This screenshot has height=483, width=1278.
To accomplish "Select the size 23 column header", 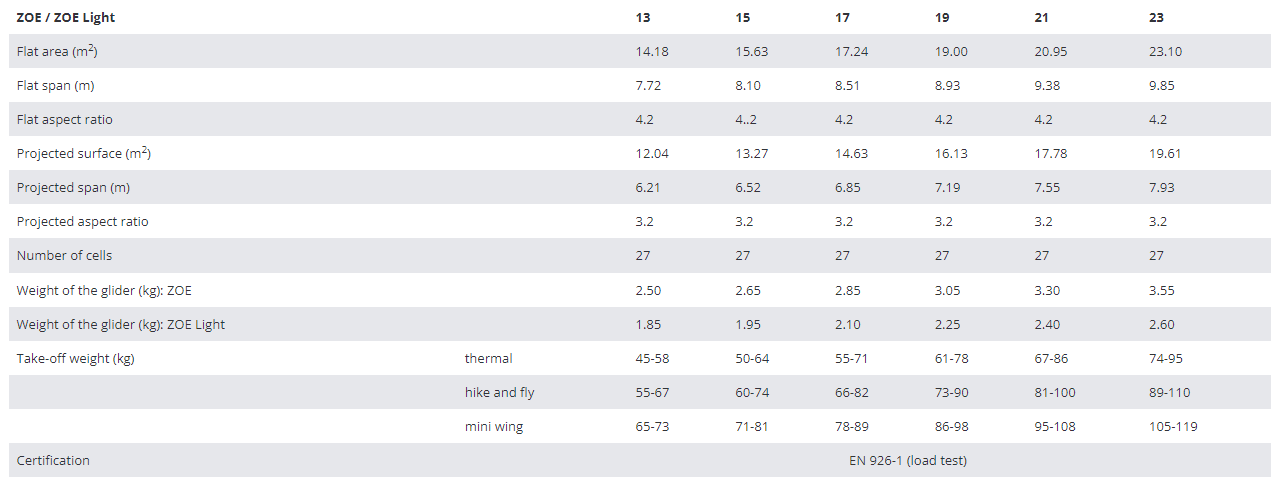I will pos(1156,17).
